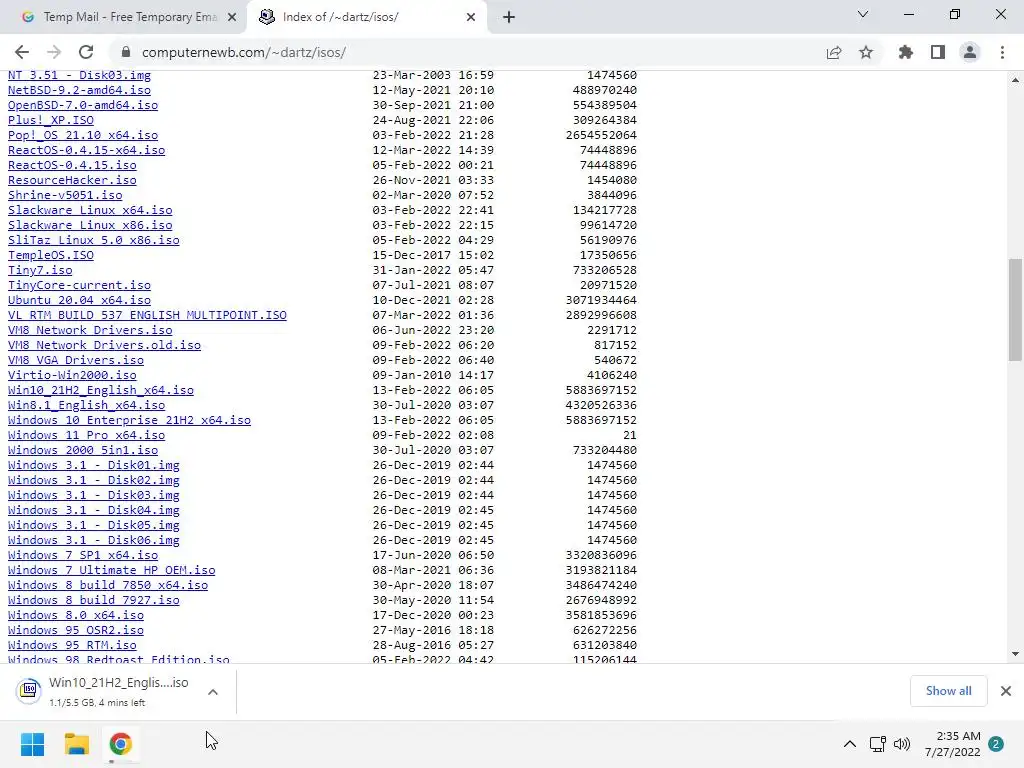
Task: Open File Explorer from the taskbar
Action: 76,744
